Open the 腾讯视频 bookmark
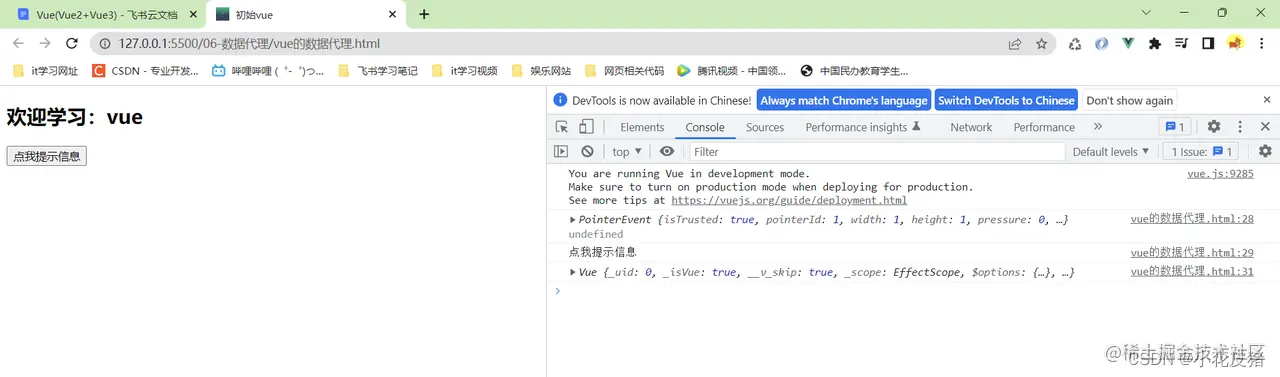The width and height of the screenshot is (1280, 377). click(x=731, y=71)
